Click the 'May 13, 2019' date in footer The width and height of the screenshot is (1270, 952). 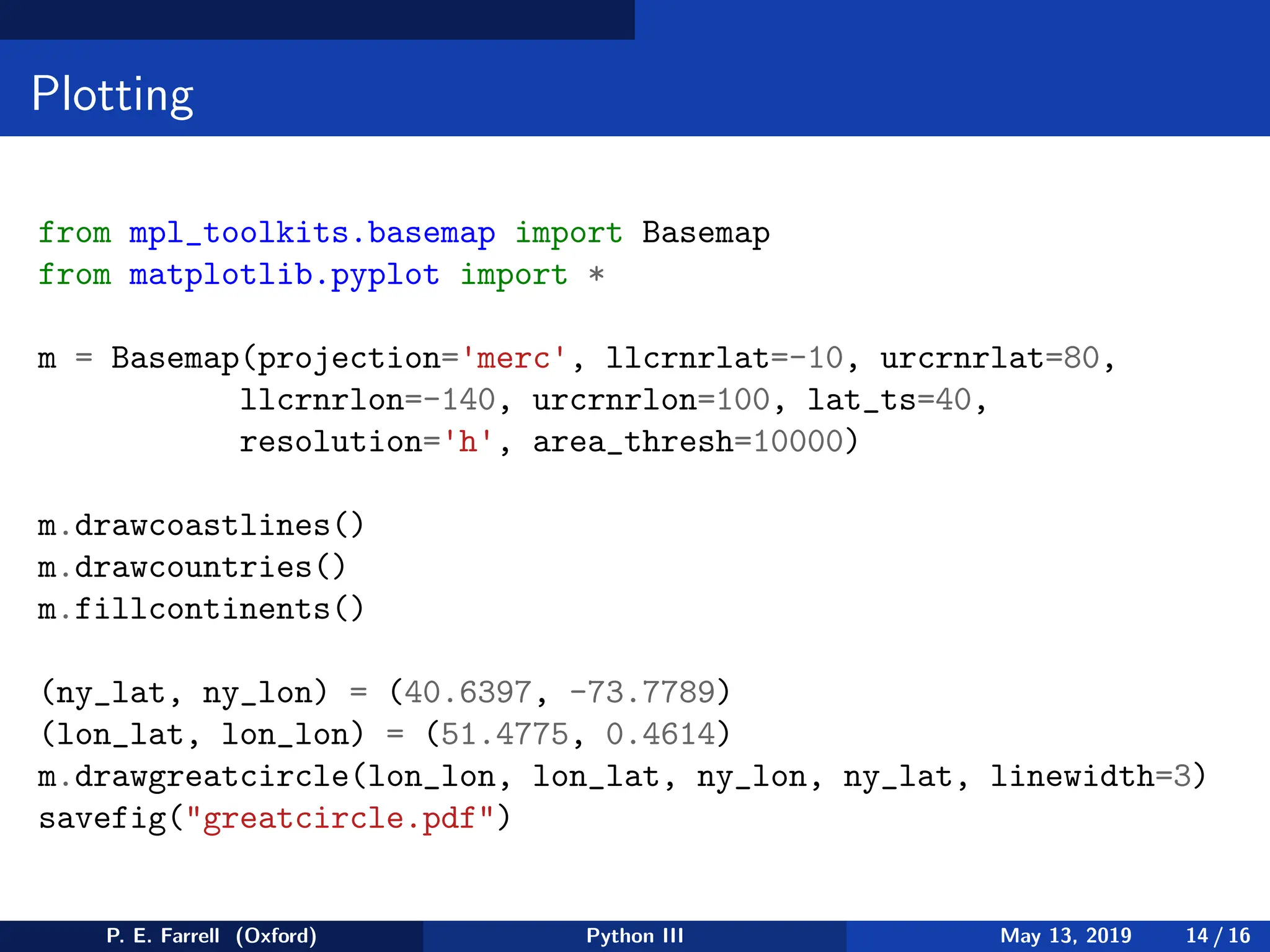coord(1065,935)
